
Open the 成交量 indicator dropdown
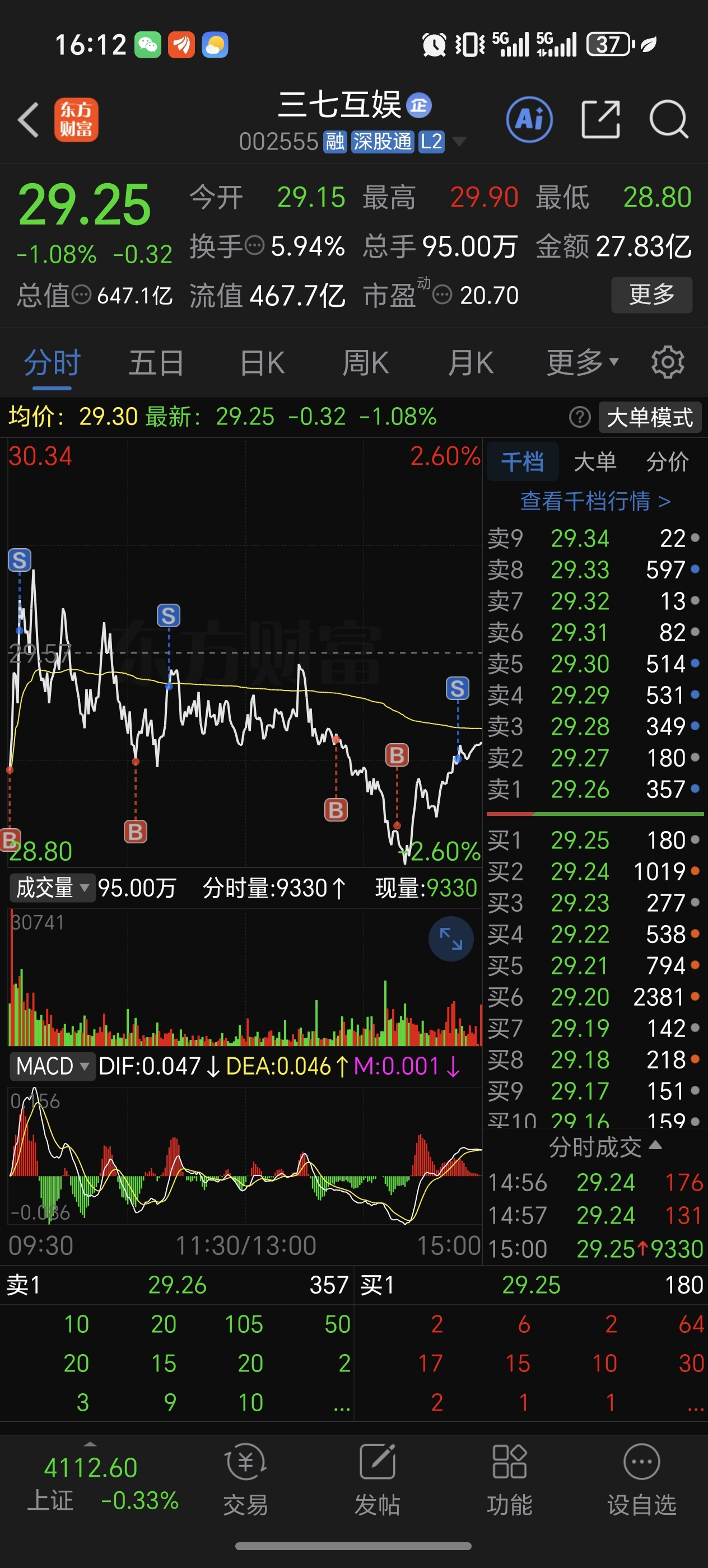[52, 888]
